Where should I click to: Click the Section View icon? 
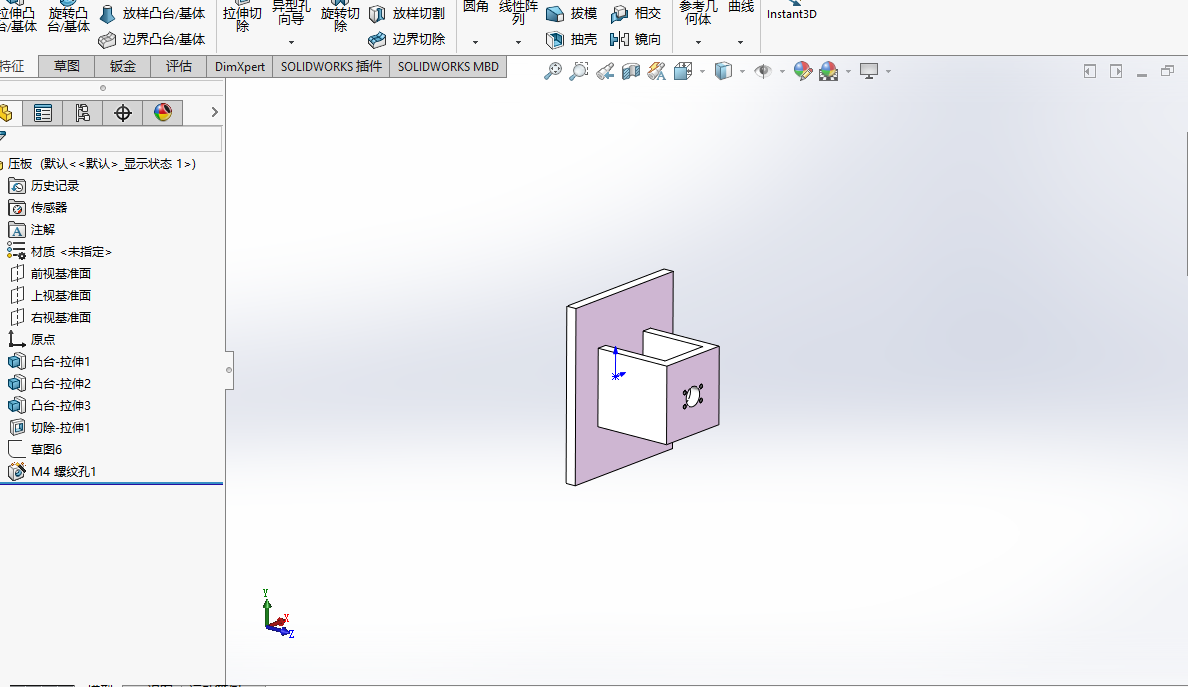[x=630, y=71]
